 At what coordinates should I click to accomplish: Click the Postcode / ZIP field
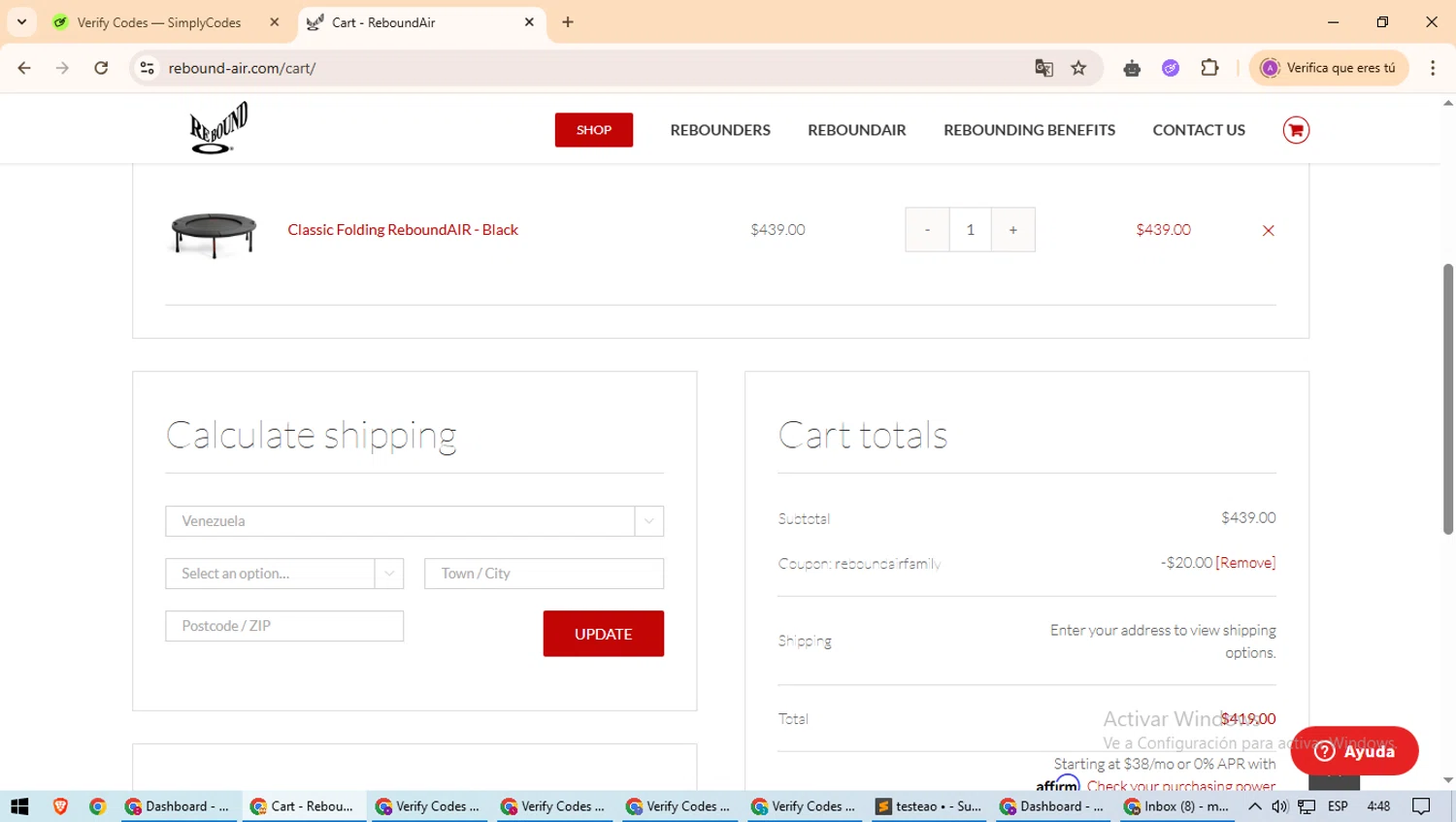(x=284, y=626)
